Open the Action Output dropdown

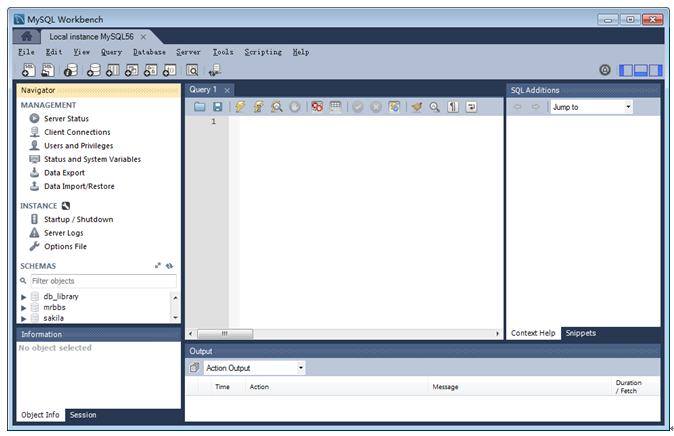[x=254, y=368]
